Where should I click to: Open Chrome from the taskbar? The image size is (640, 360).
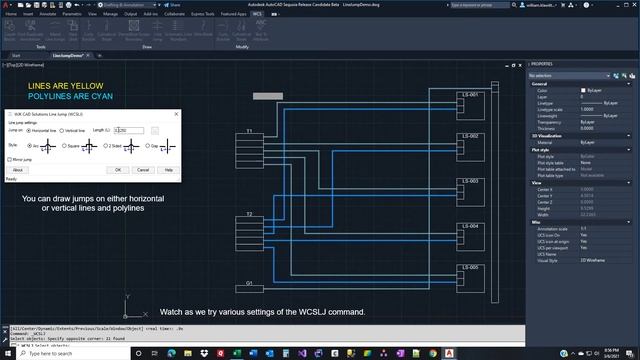(x=433, y=353)
